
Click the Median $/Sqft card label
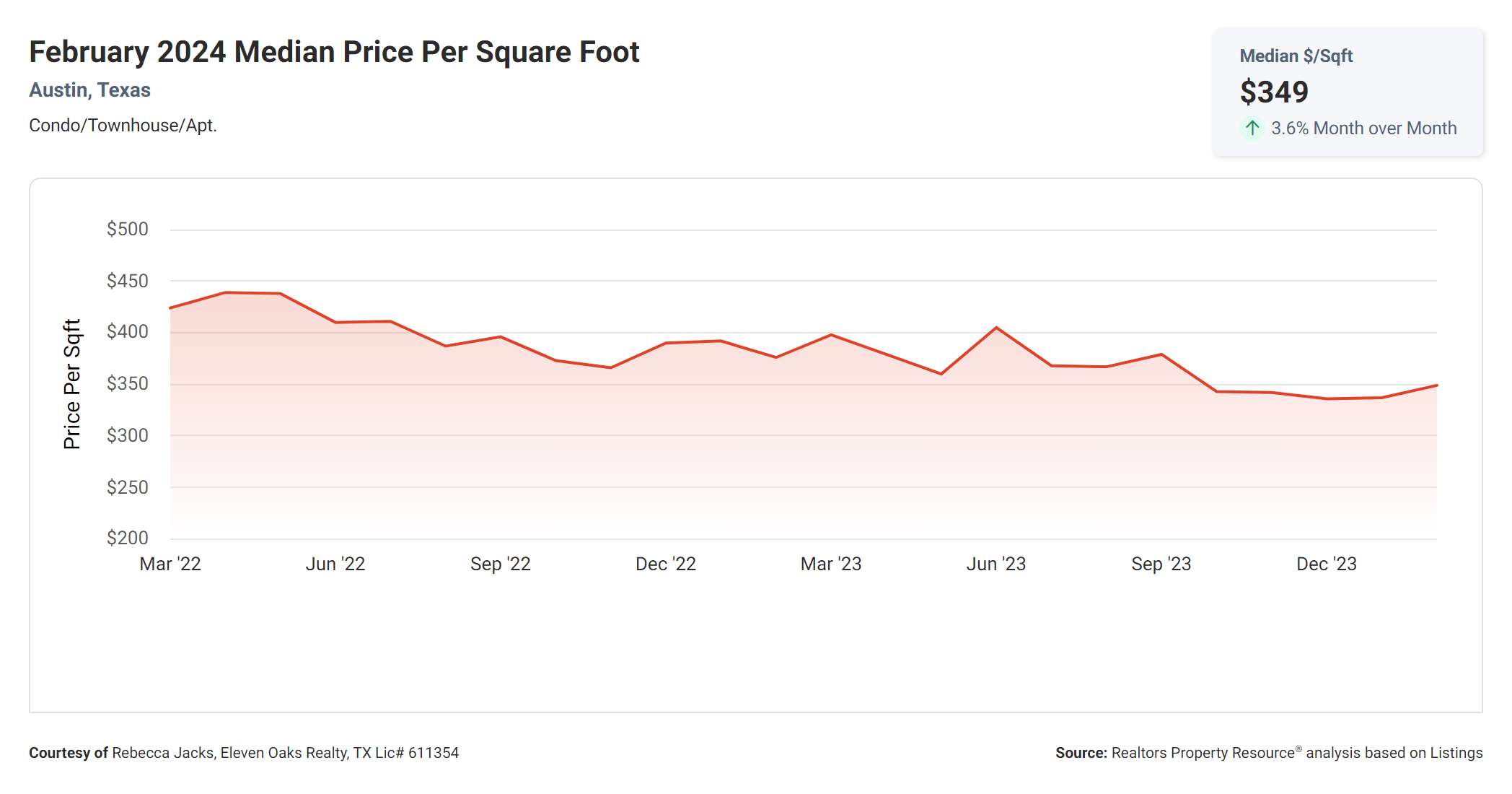(x=1296, y=56)
